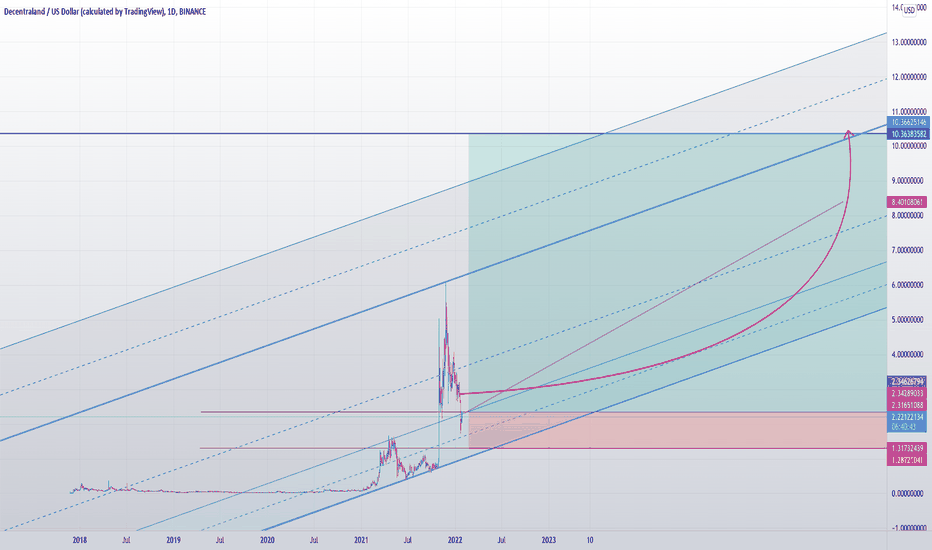This screenshot has height=550, width=932.
Task: Click the 6.00000000 price scale value
Action: tap(907, 285)
